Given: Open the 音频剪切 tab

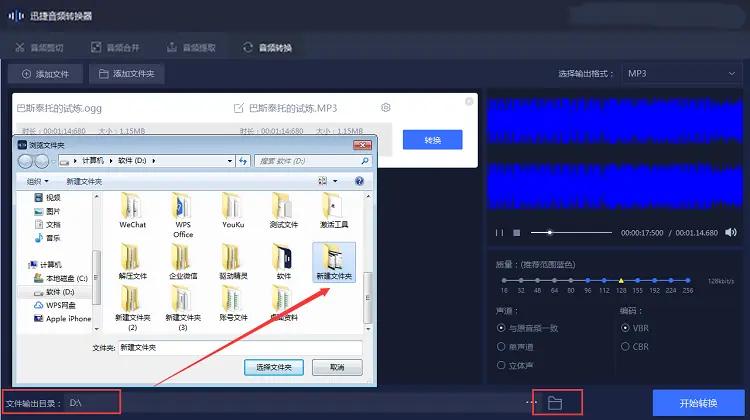Looking at the screenshot, I should point(39,47).
